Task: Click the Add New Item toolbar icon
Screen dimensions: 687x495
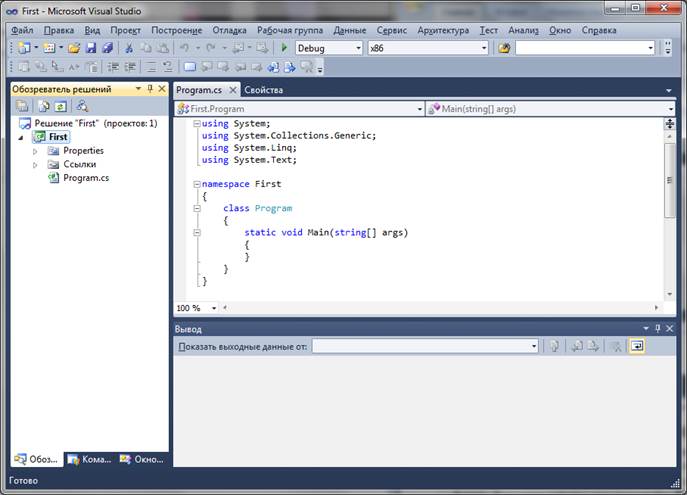Action: click(49, 48)
